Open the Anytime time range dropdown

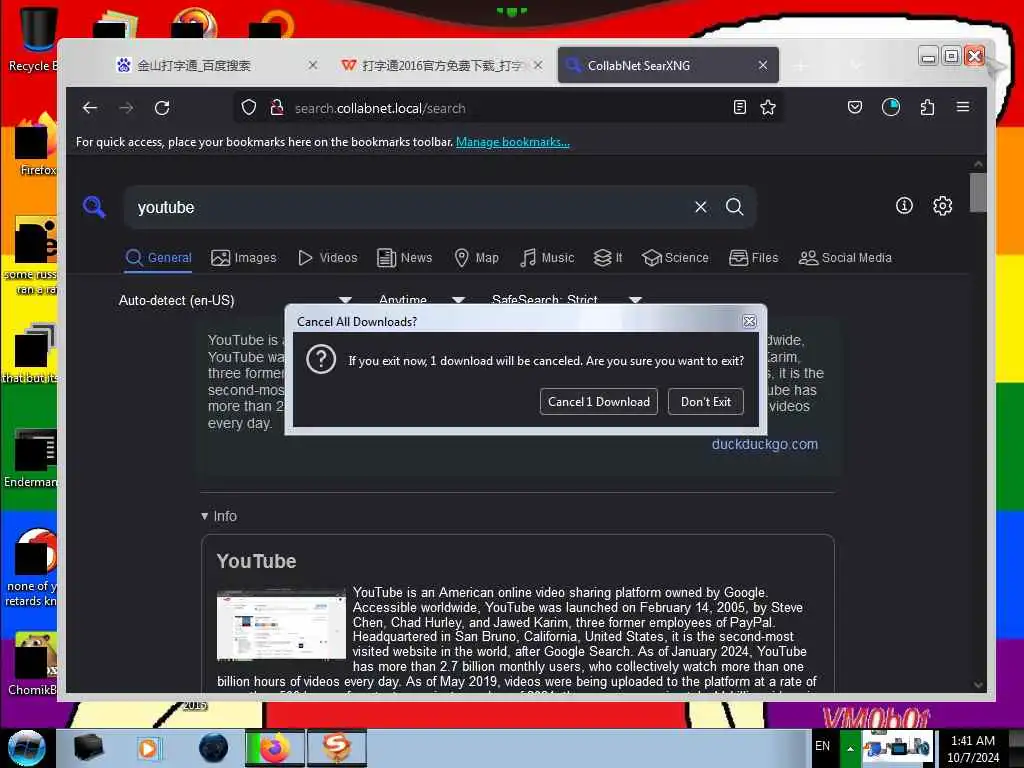(422, 300)
